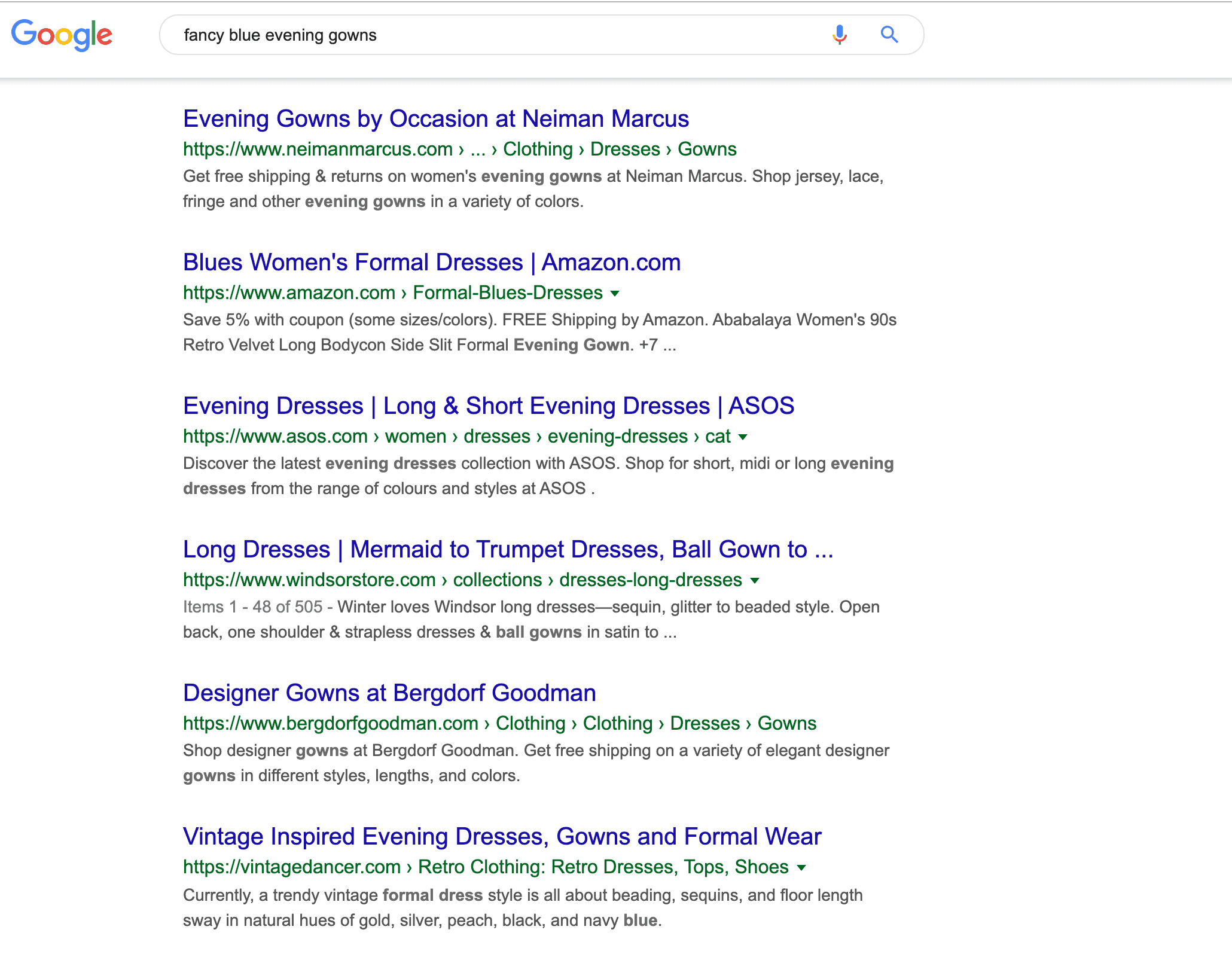Viewport: 1232px width, 963px height.
Task: Open Designer Gowns at Bergdorf Goodman result
Action: 389,693
